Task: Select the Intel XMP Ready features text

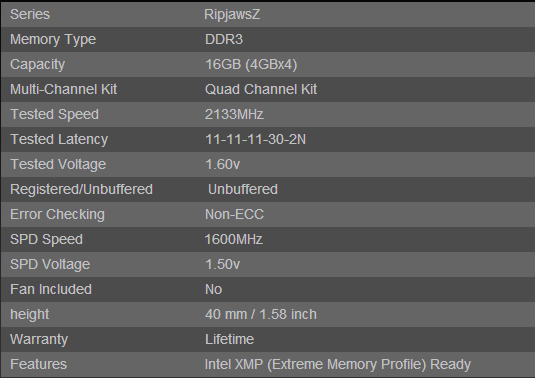Action: (x=338, y=364)
